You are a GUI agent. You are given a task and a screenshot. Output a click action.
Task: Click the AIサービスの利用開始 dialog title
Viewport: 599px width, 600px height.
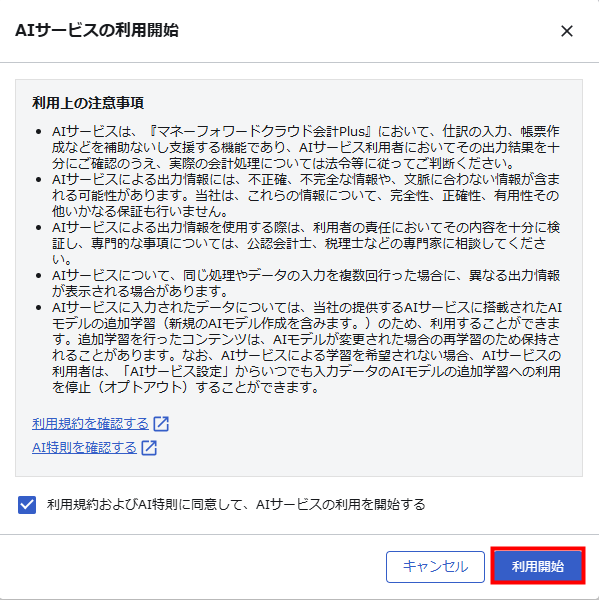coord(97,30)
